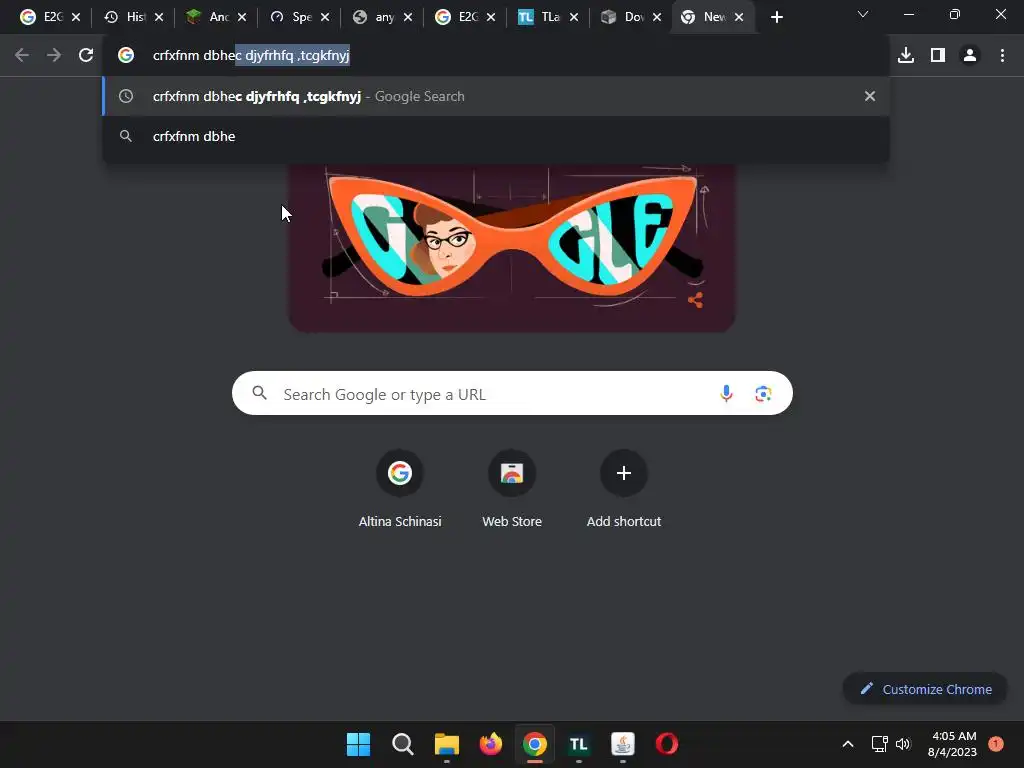
Task: Open the clock showing 4:05 AM
Action: click(x=952, y=744)
